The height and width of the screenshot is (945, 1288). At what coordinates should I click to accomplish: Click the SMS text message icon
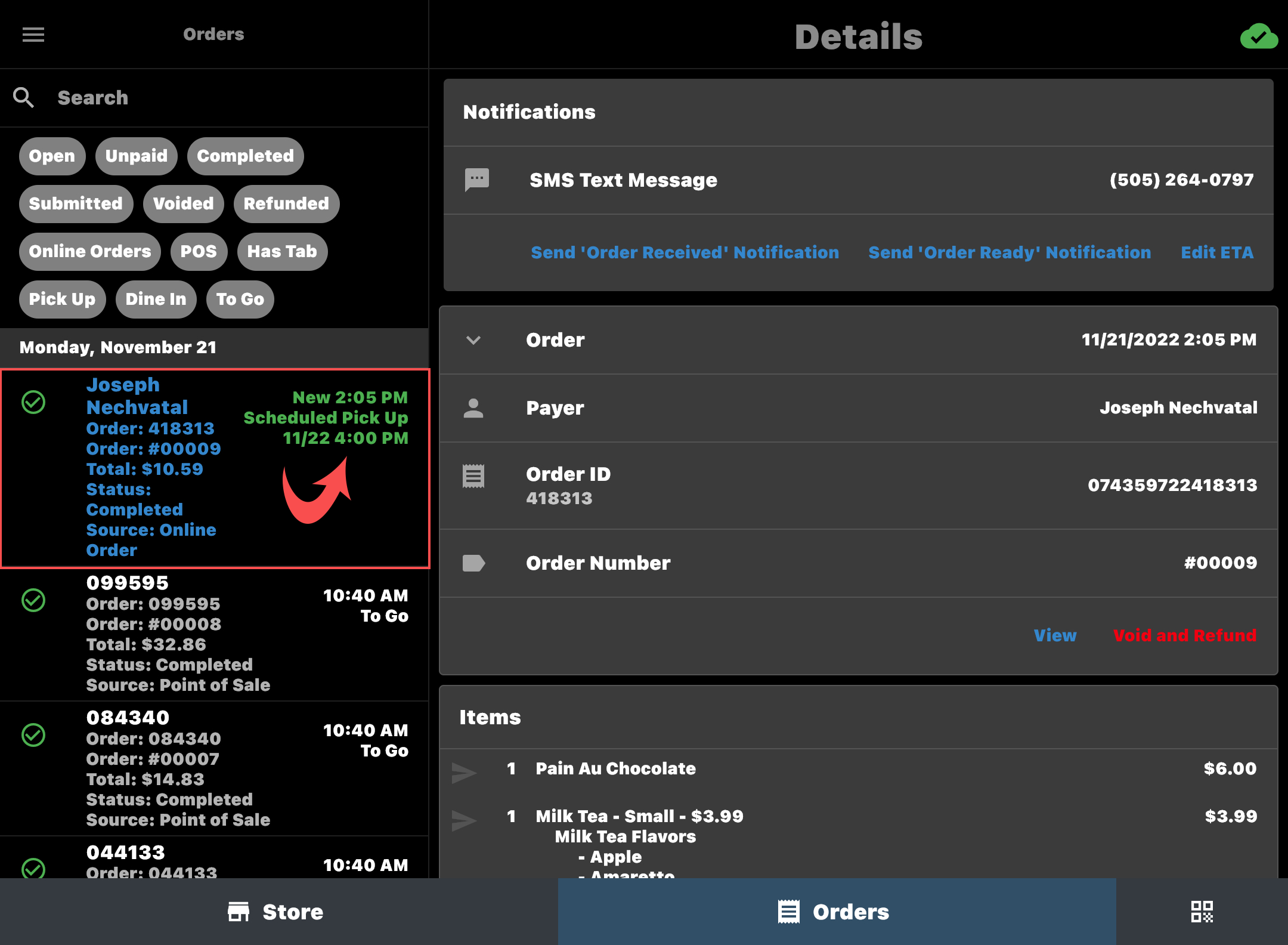click(476, 180)
